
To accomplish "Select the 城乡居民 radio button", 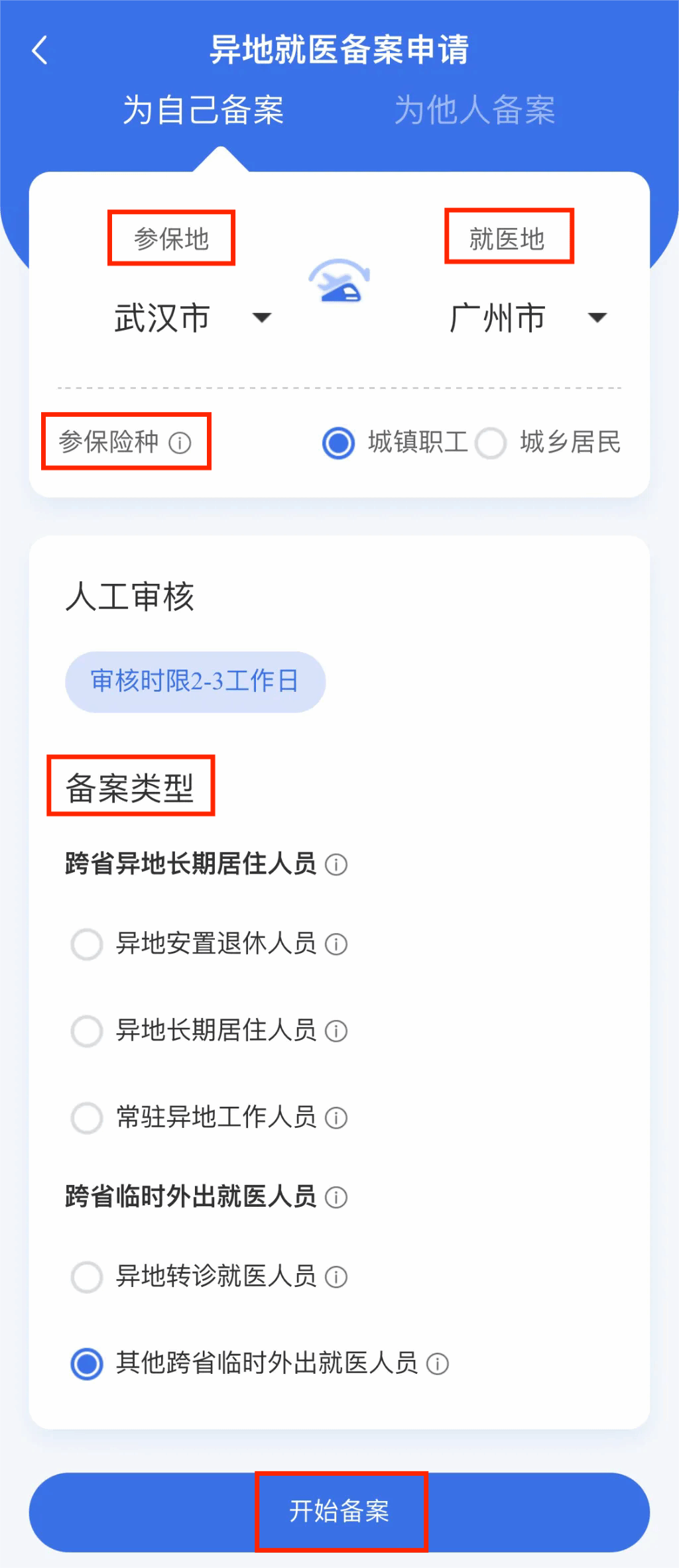I will tap(491, 443).
